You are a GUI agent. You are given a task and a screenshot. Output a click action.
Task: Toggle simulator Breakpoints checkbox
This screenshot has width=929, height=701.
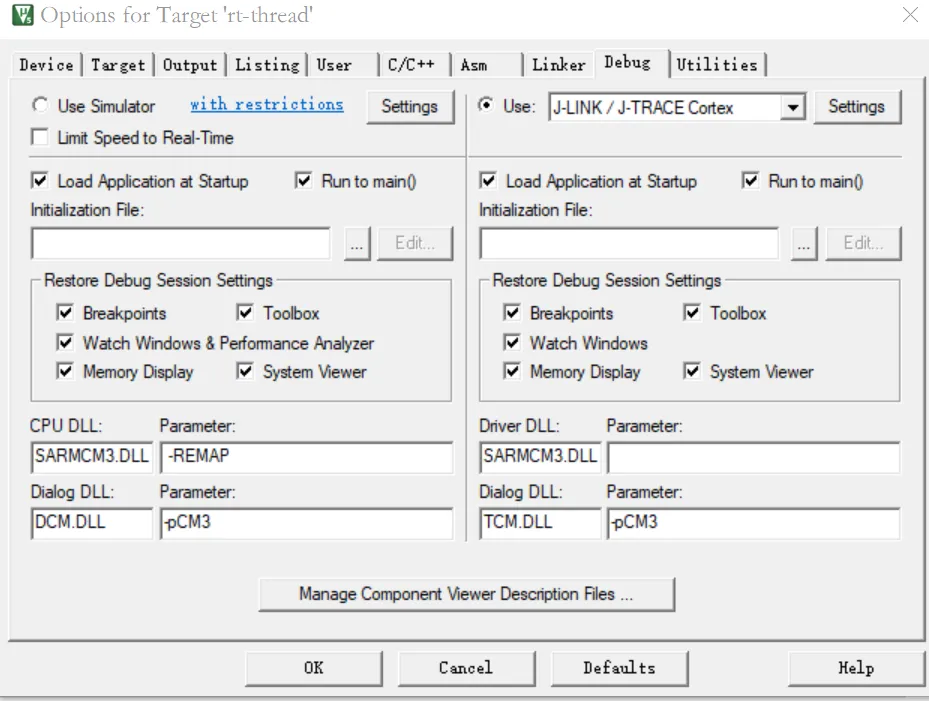point(65,312)
